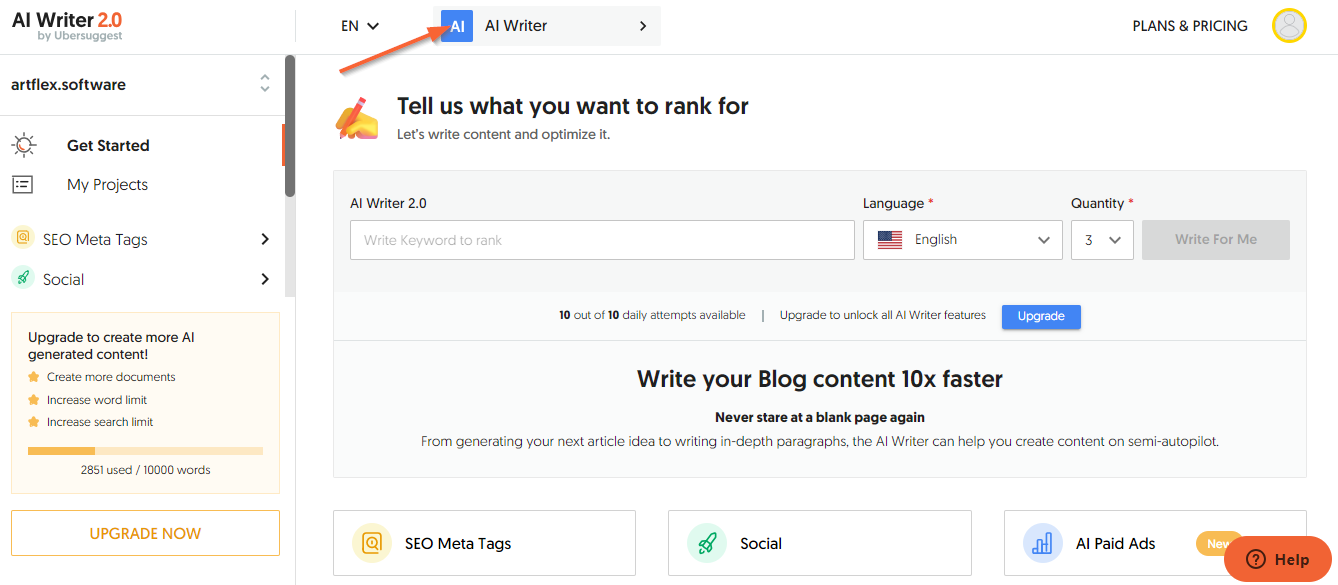Viewport: 1338px width, 585px height.
Task: Click the Social card rocket icon
Action: 707,543
